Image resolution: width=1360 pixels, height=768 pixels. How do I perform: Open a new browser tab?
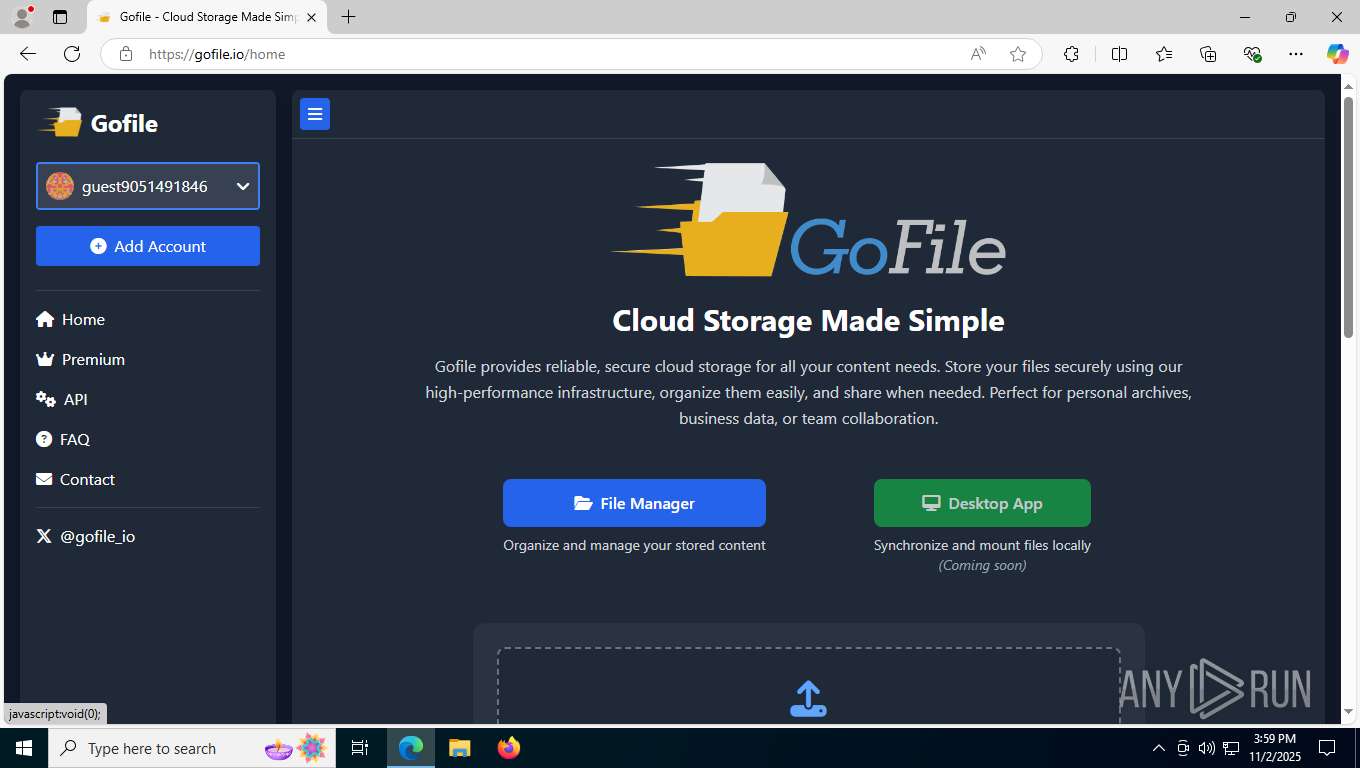pos(348,17)
